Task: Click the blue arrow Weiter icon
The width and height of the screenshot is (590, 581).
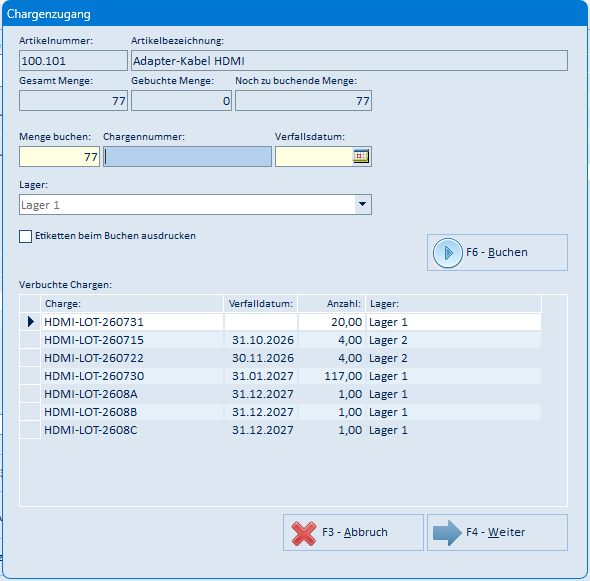Action: [x=447, y=533]
